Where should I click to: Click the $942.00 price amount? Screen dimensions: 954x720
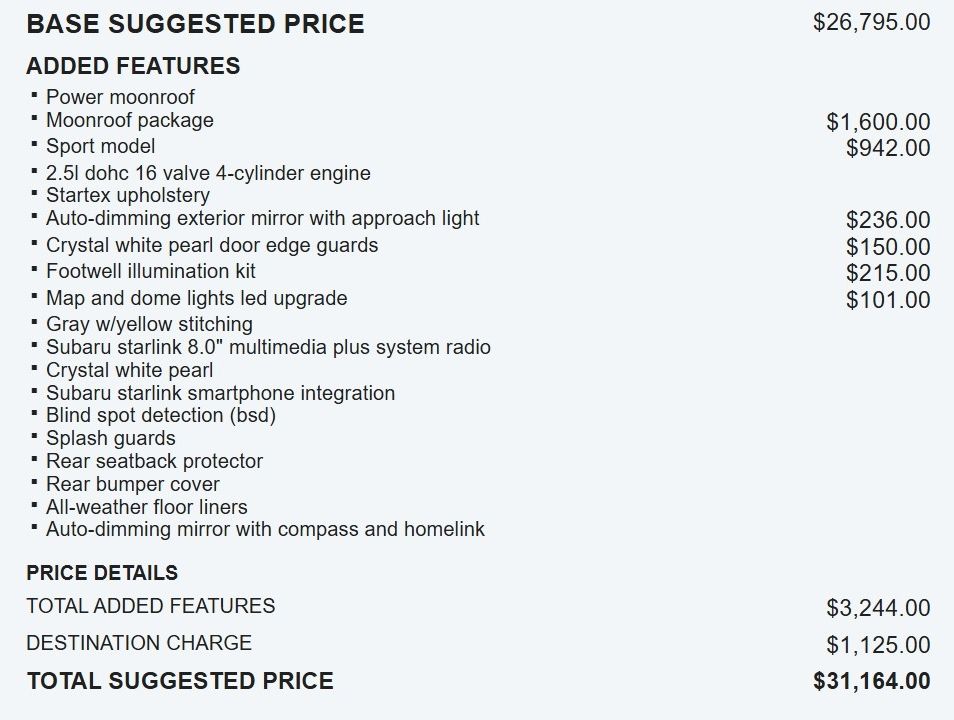(888, 148)
